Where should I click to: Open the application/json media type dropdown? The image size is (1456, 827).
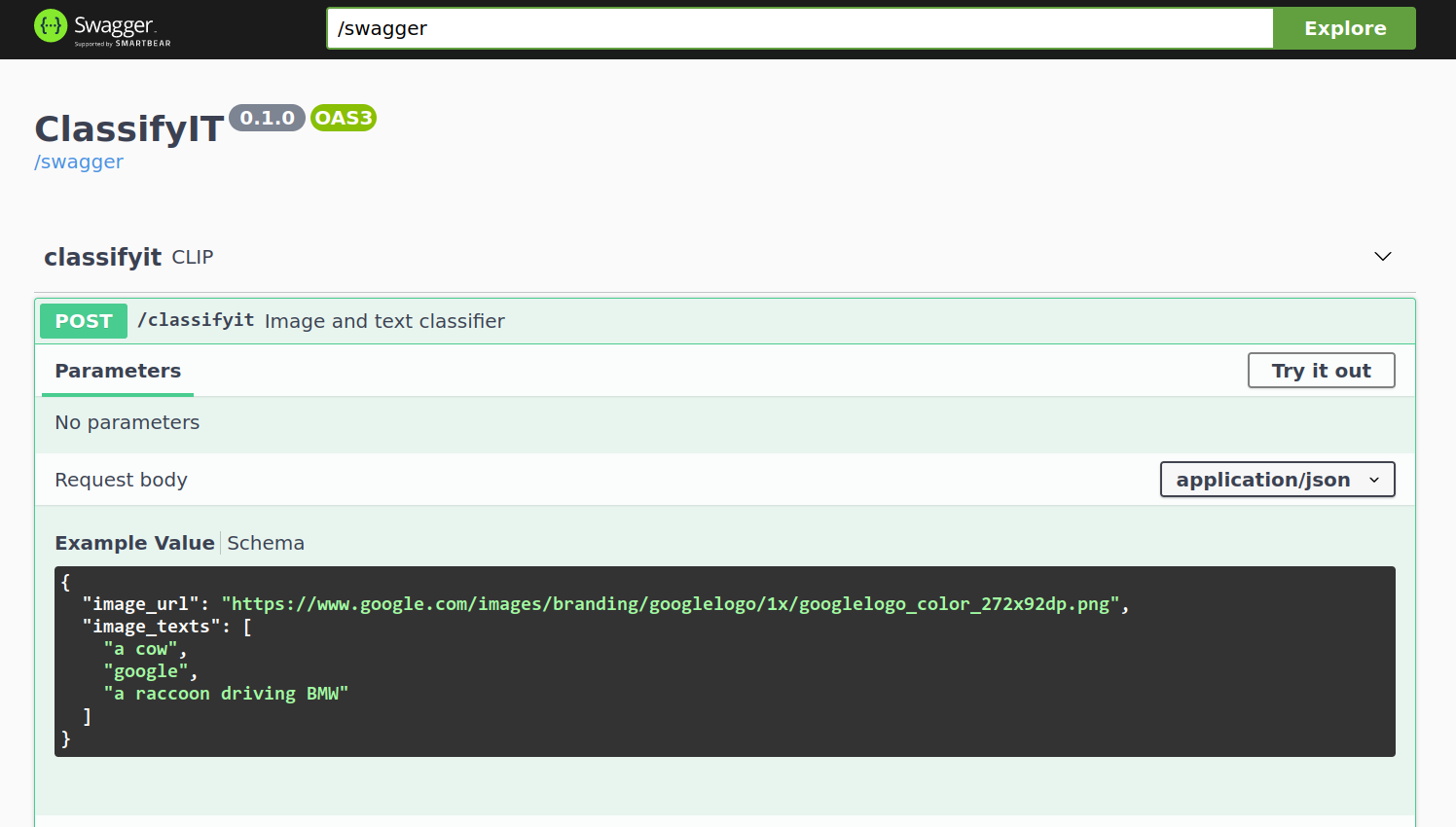(x=1277, y=479)
